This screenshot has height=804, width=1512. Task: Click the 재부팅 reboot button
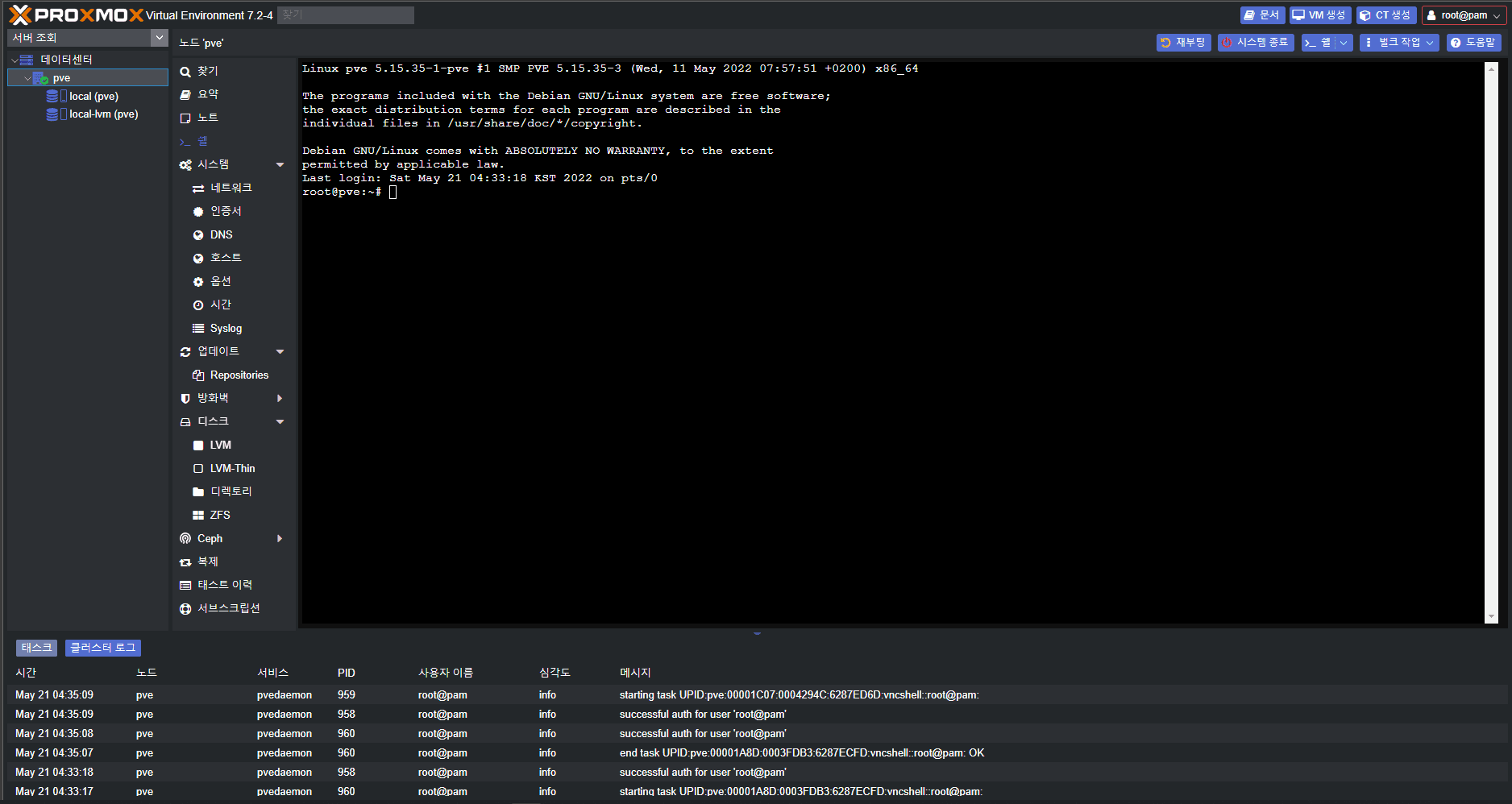coord(1182,43)
